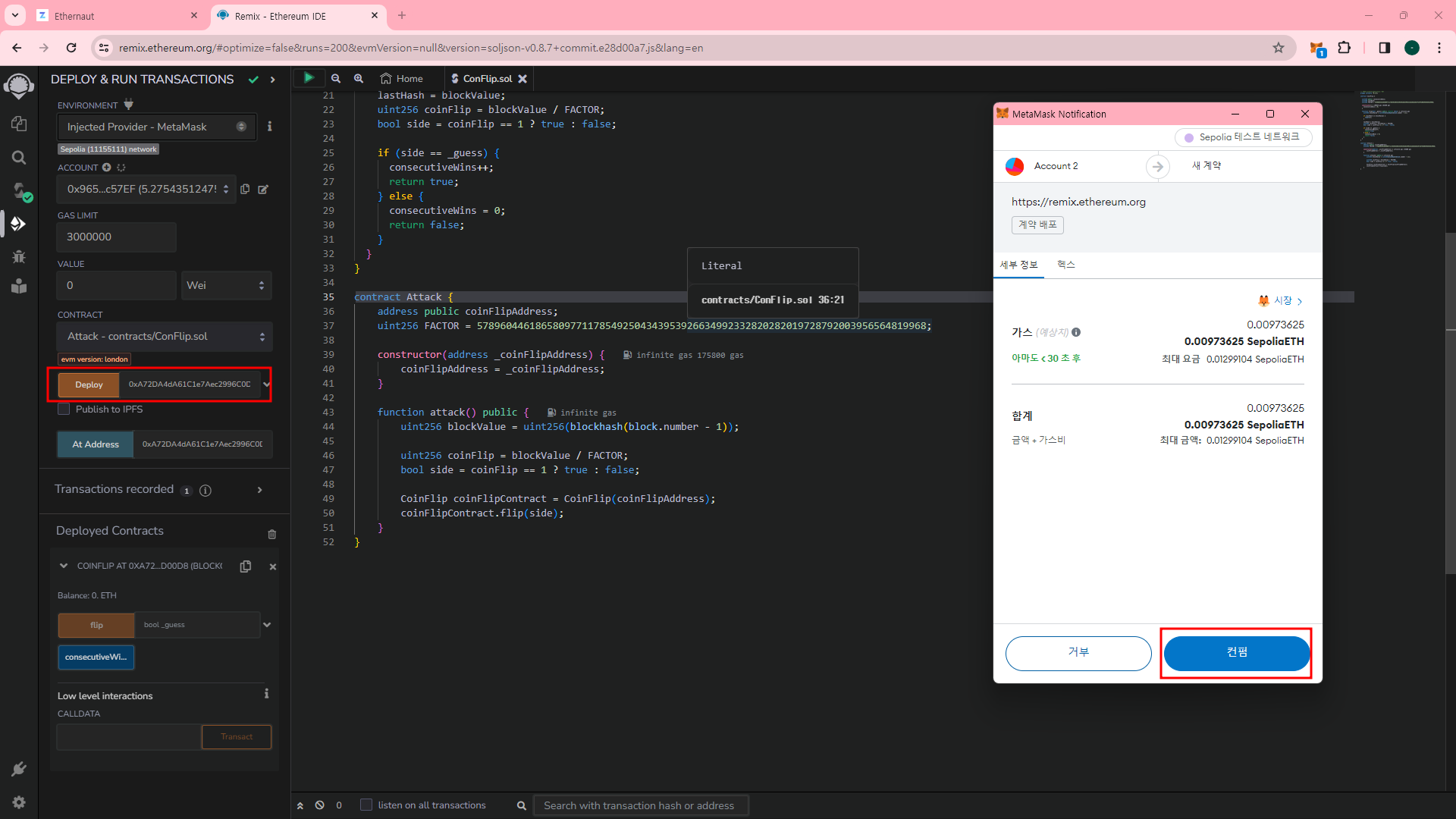The height and width of the screenshot is (819, 1456).
Task: Open the Contract selection dropdown
Action: 165,336
